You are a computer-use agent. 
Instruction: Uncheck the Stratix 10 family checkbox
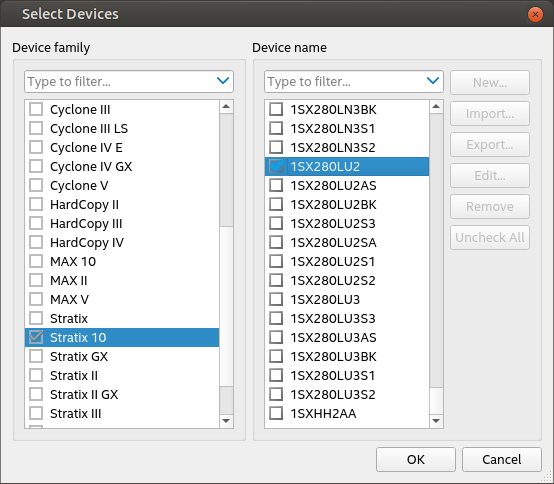[x=36, y=337]
